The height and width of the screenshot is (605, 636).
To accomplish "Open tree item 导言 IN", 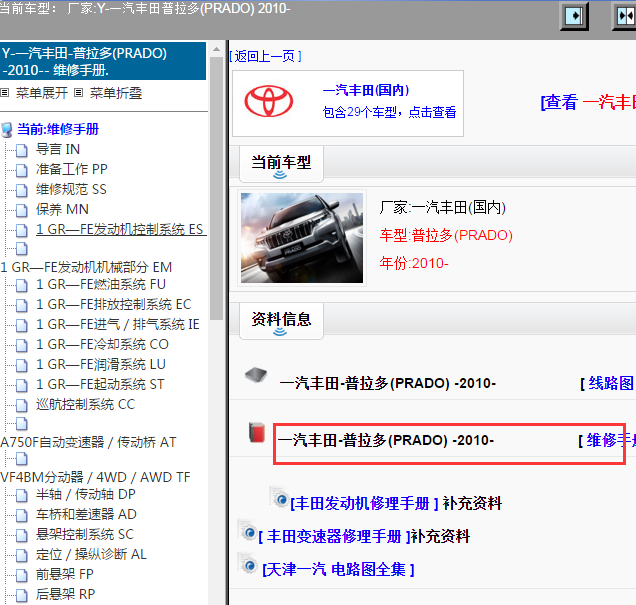I will [58, 149].
